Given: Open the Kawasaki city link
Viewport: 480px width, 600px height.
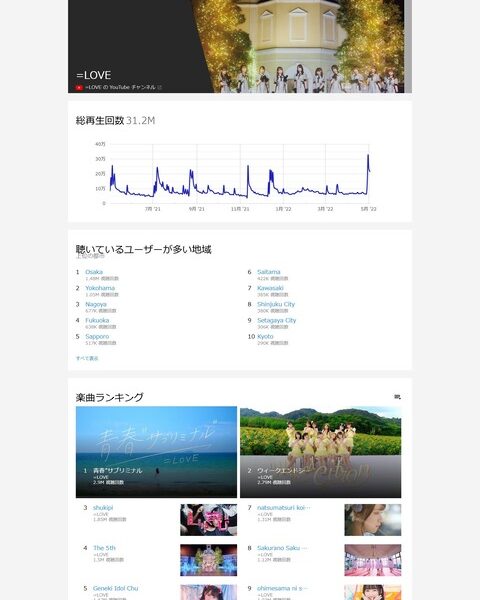Looking at the screenshot, I should (270, 288).
